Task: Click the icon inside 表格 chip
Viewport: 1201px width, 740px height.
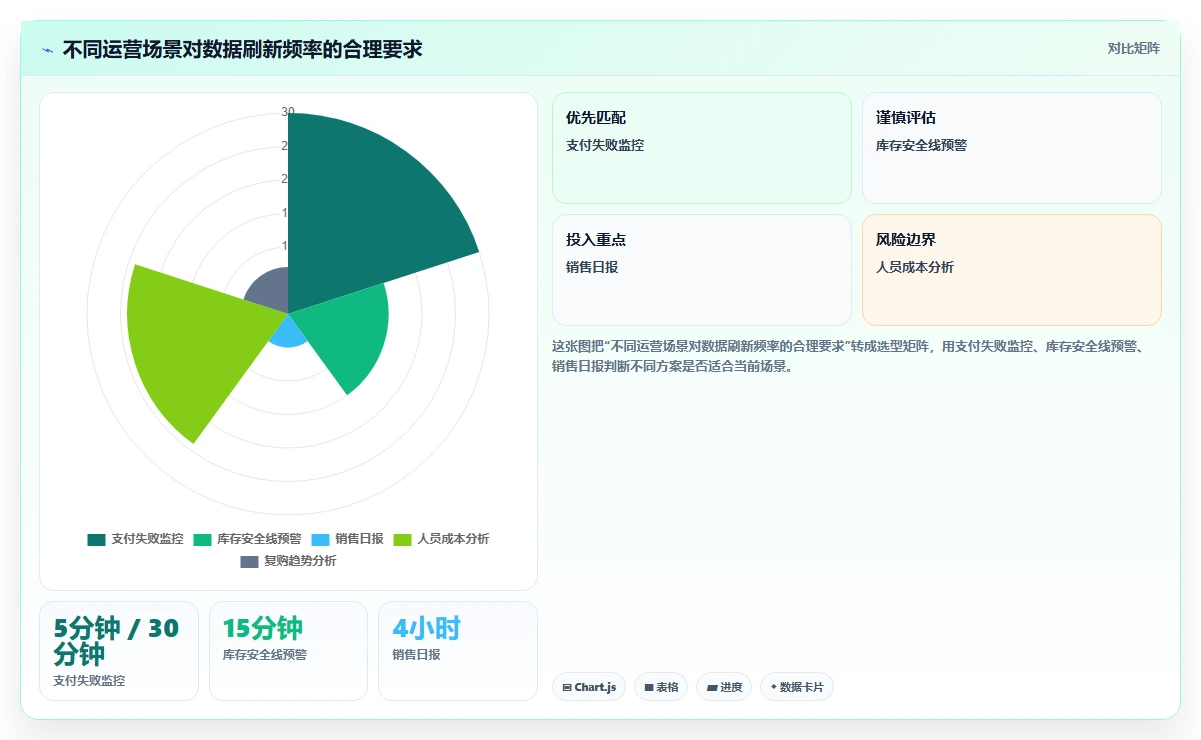Action: point(649,688)
